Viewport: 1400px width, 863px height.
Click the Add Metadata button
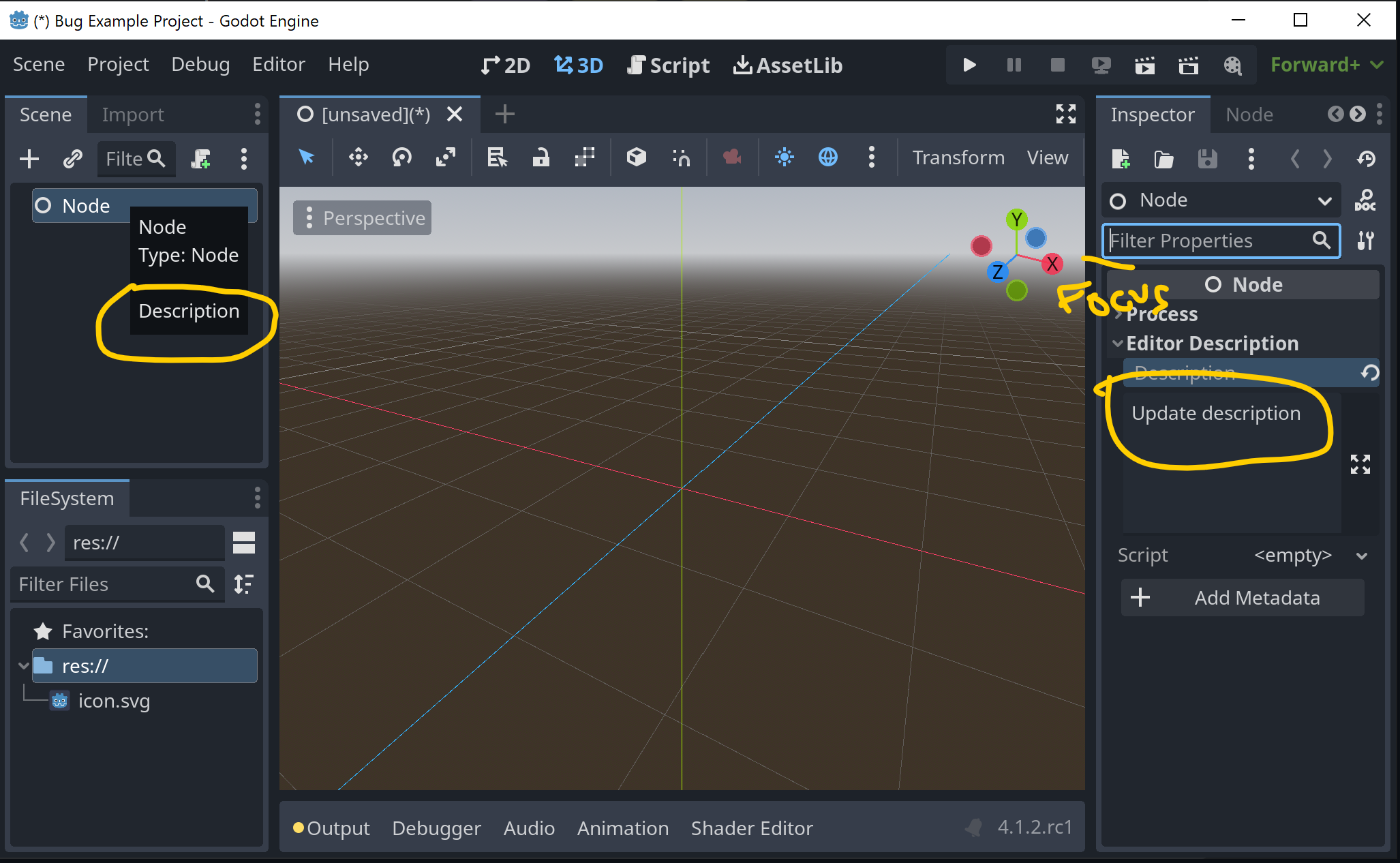1242,597
